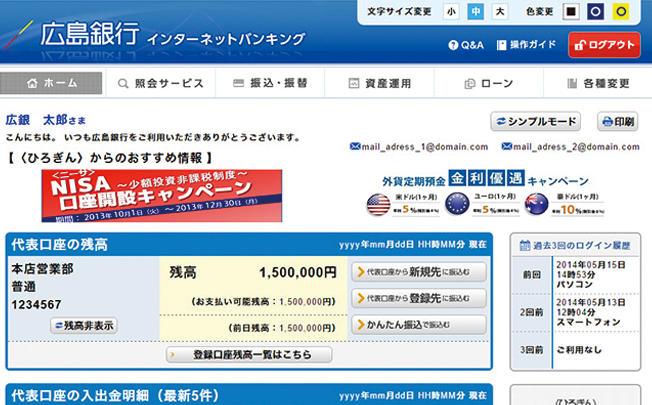Open 登録口座残高一覧はこちら link button
The image size is (652, 405).
click(249, 355)
